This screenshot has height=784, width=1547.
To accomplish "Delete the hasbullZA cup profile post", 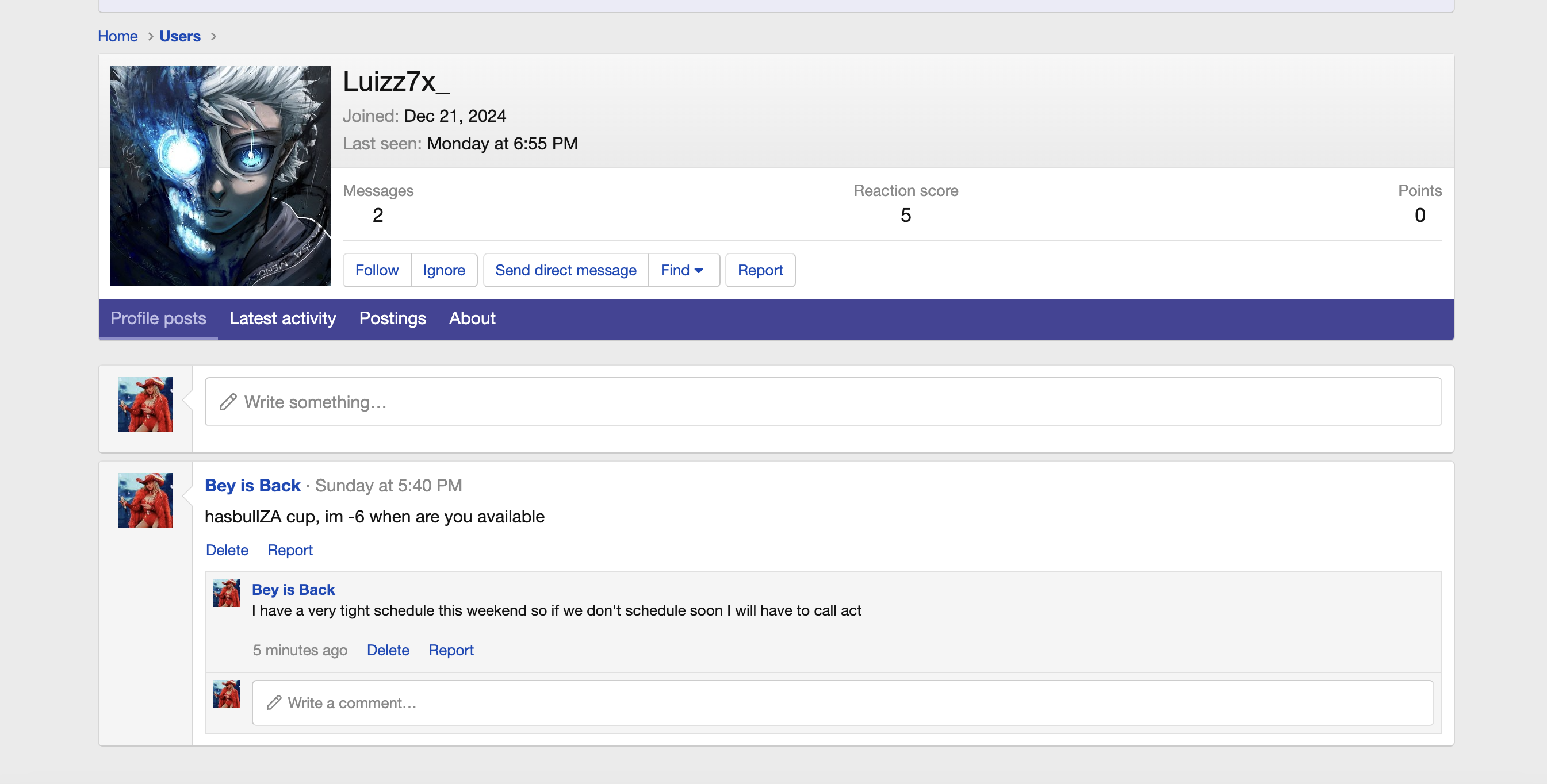I will pyautogui.click(x=227, y=550).
